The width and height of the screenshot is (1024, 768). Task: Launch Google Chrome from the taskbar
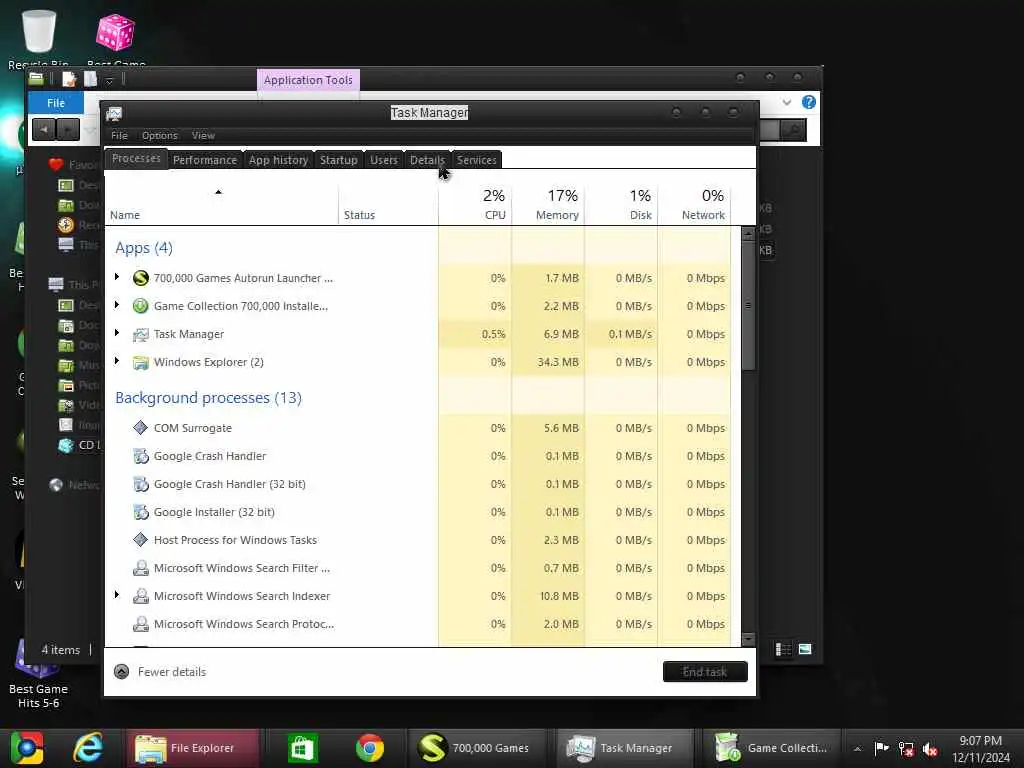[x=370, y=748]
